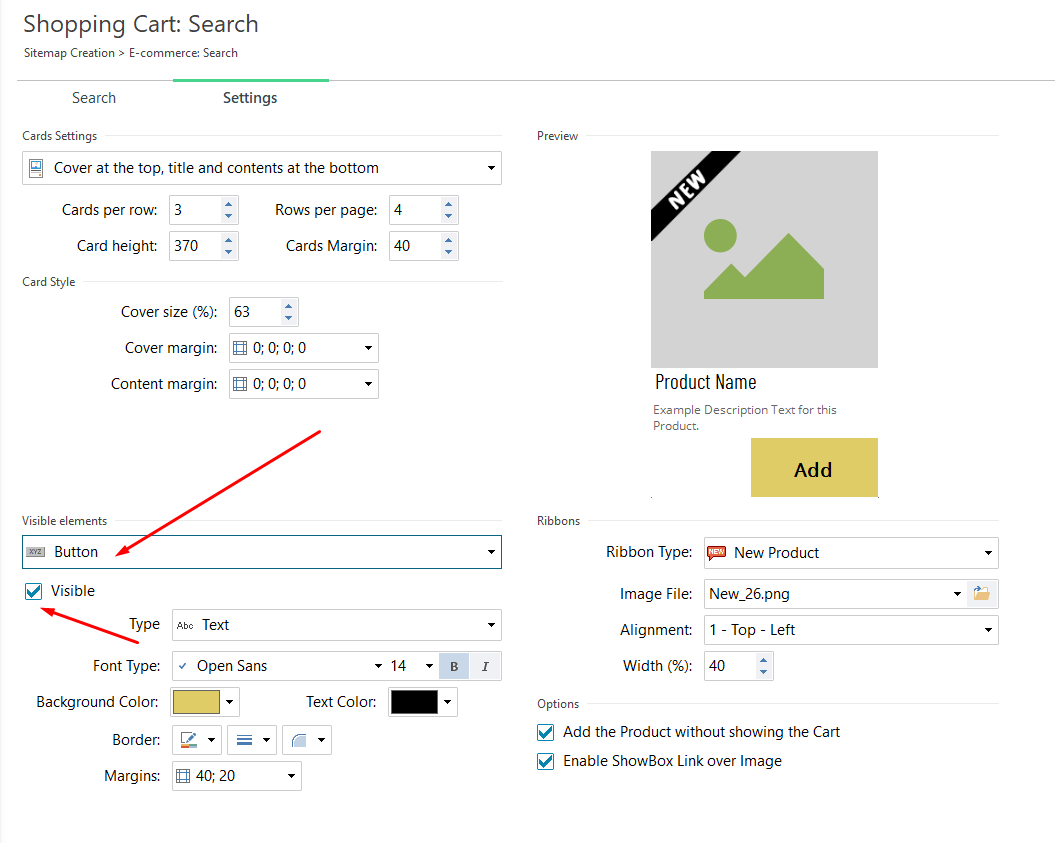Expand the Text Color dropdown arrow

coord(448,702)
